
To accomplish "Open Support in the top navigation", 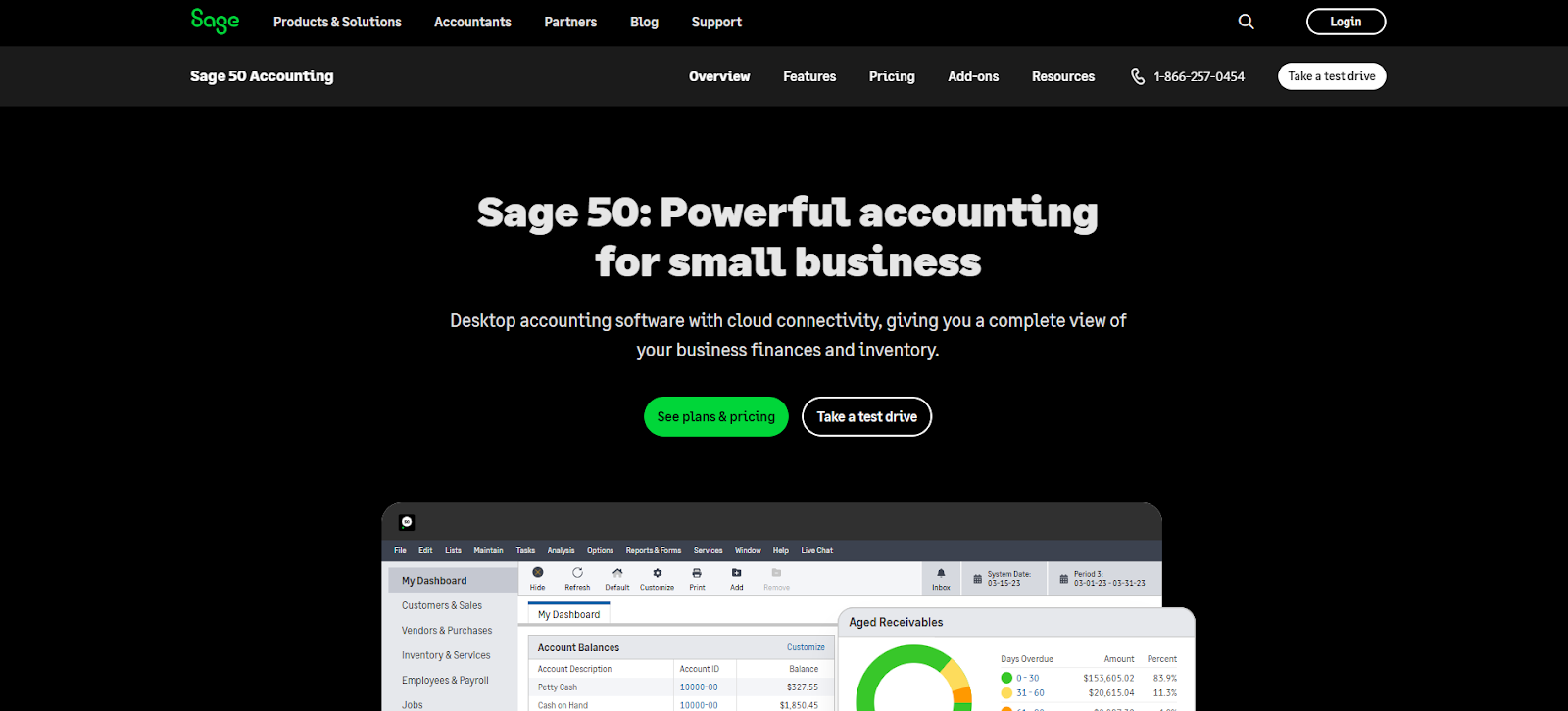I will coord(716,22).
